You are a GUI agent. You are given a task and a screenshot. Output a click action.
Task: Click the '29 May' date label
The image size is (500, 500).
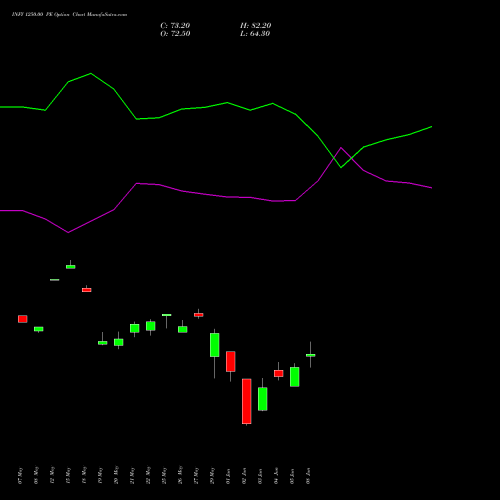pyautogui.click(x=212, y=476)
